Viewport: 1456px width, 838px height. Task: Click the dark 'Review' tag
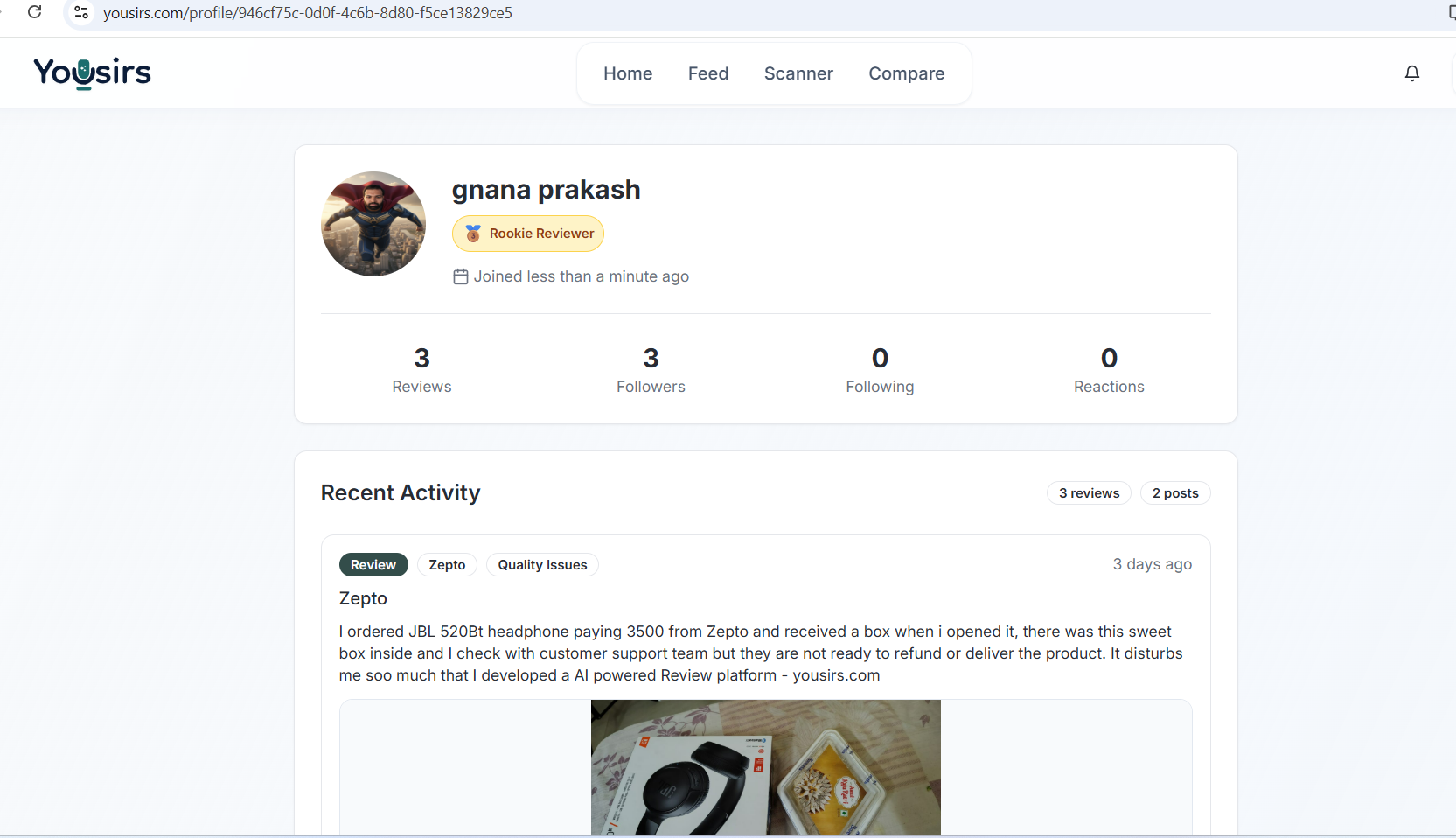click(x=373, y=565)
